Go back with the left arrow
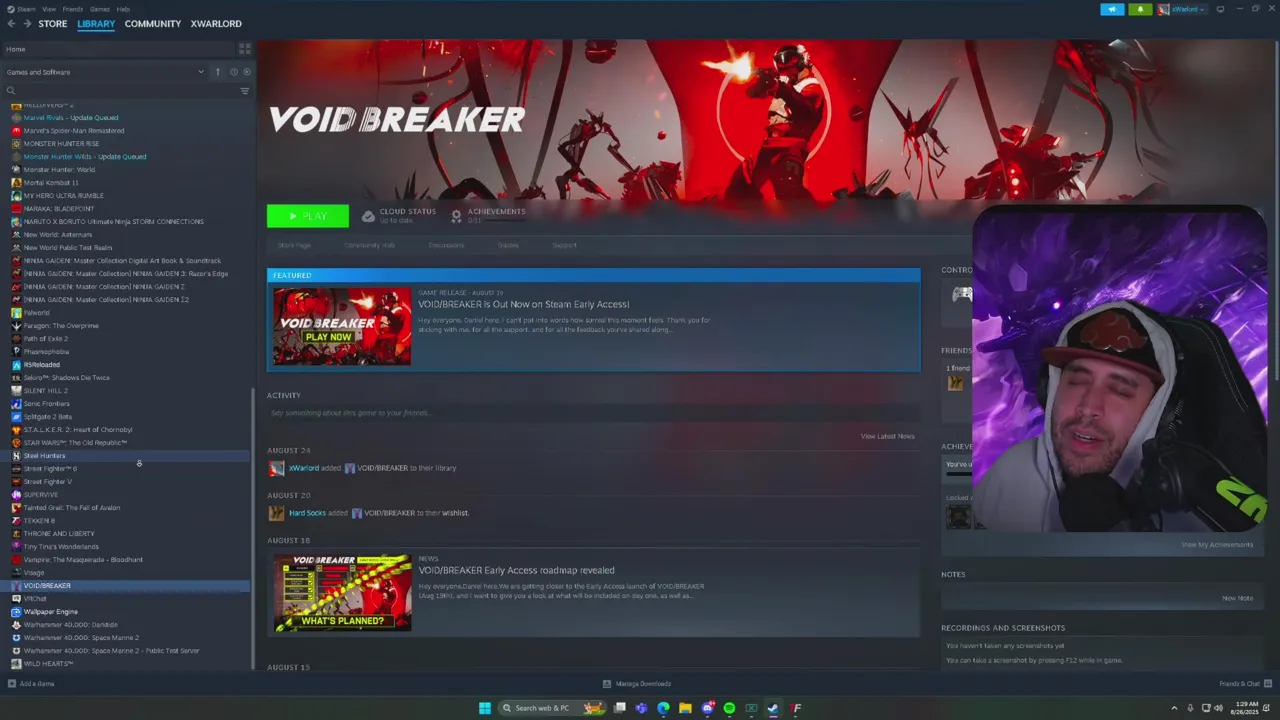Image resolution: width=1280 pixels, height=720 pixels. [x=11, y=23]
